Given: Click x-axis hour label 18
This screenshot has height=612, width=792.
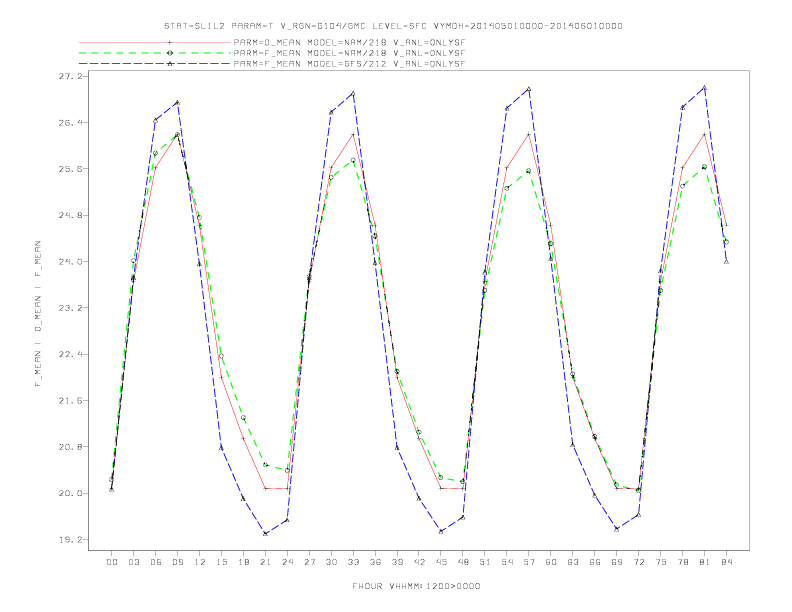Looking at the screenshot, I should [243, 562].
